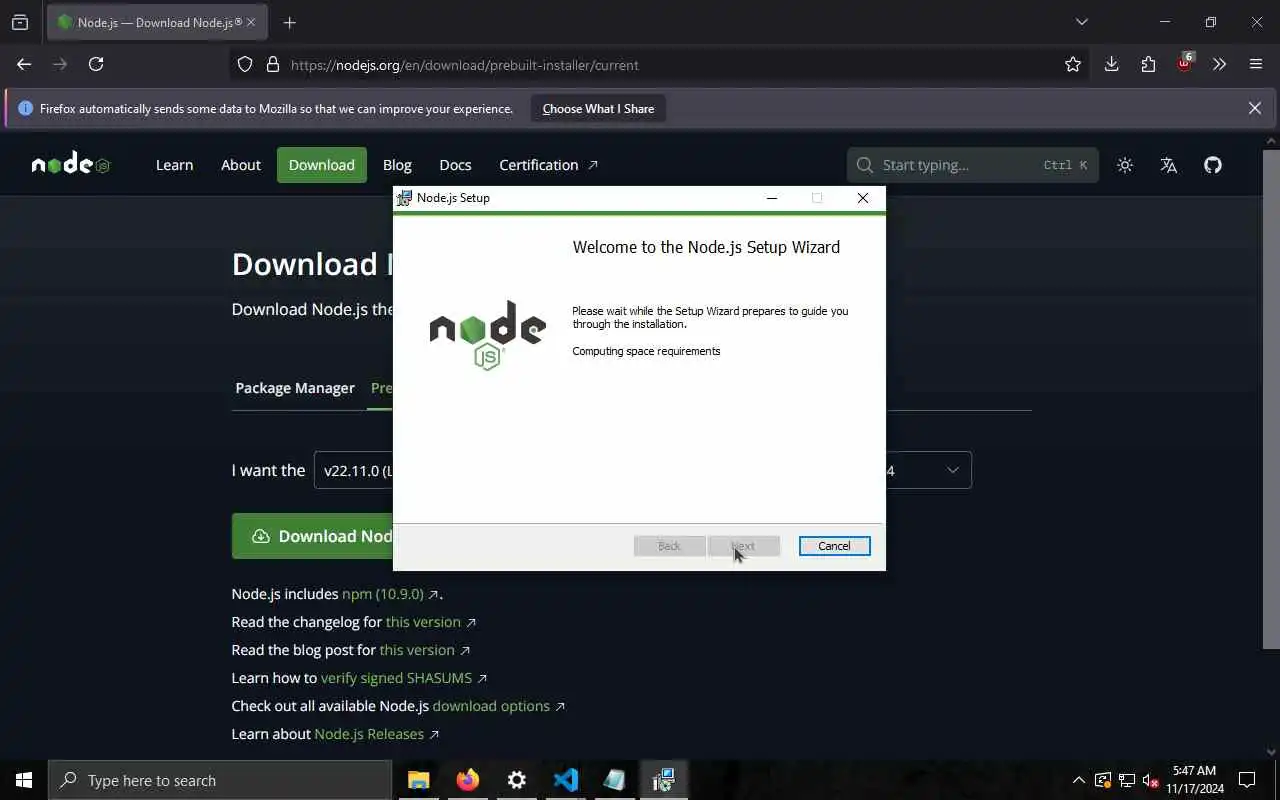Open the Node.js GitHub icon link
Viewport: 1280px width, 800px height.
point(1212,165)
